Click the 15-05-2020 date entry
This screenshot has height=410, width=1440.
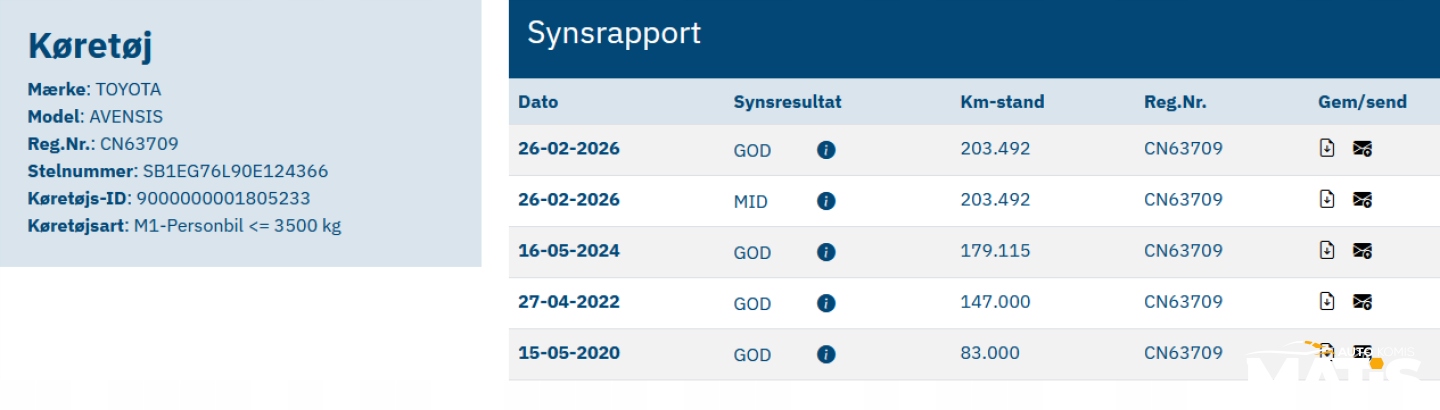(x=569, y=353)
